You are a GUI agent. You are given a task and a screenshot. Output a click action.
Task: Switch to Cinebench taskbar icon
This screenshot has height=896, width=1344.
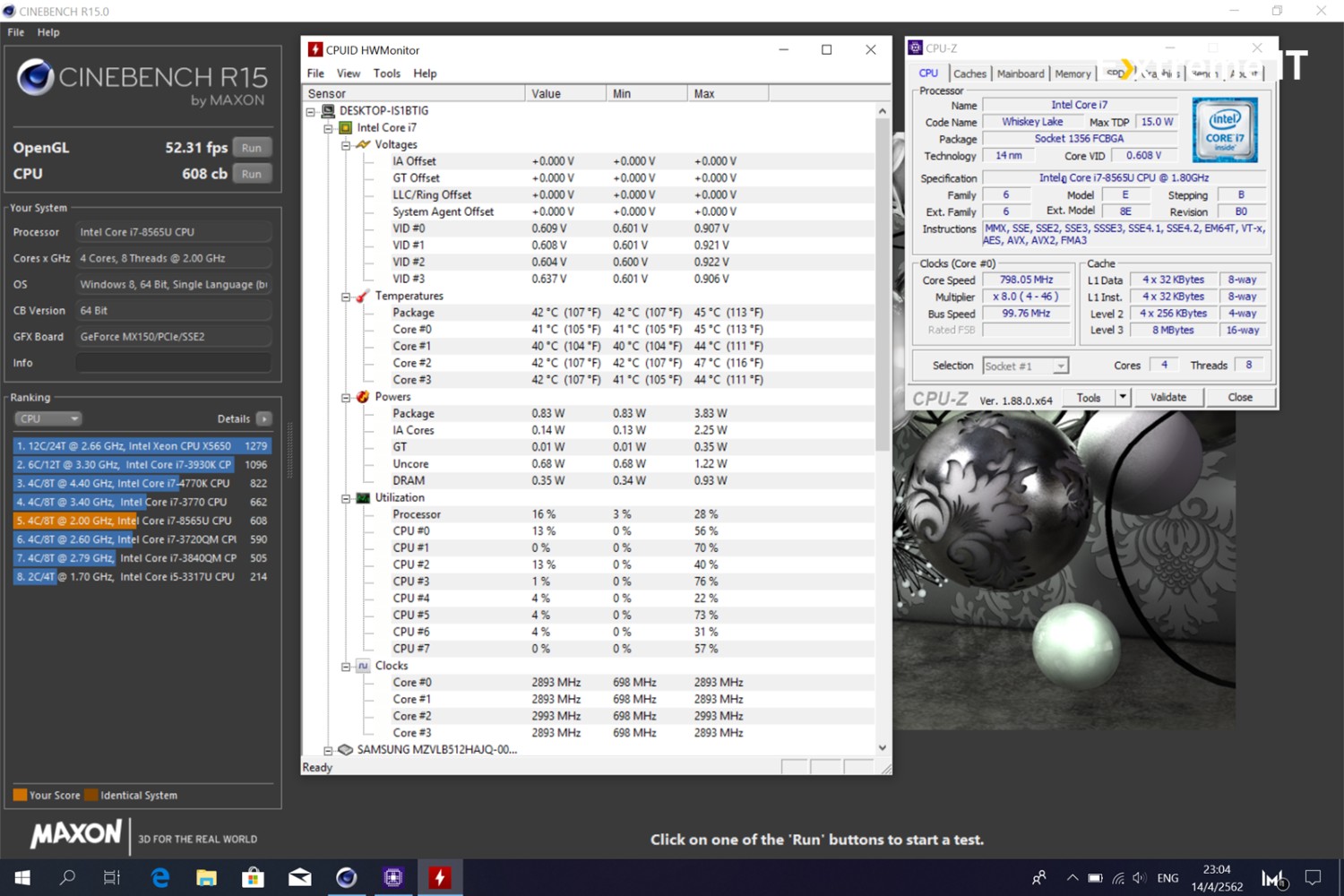pyautogui.click(x=346, y=877)
